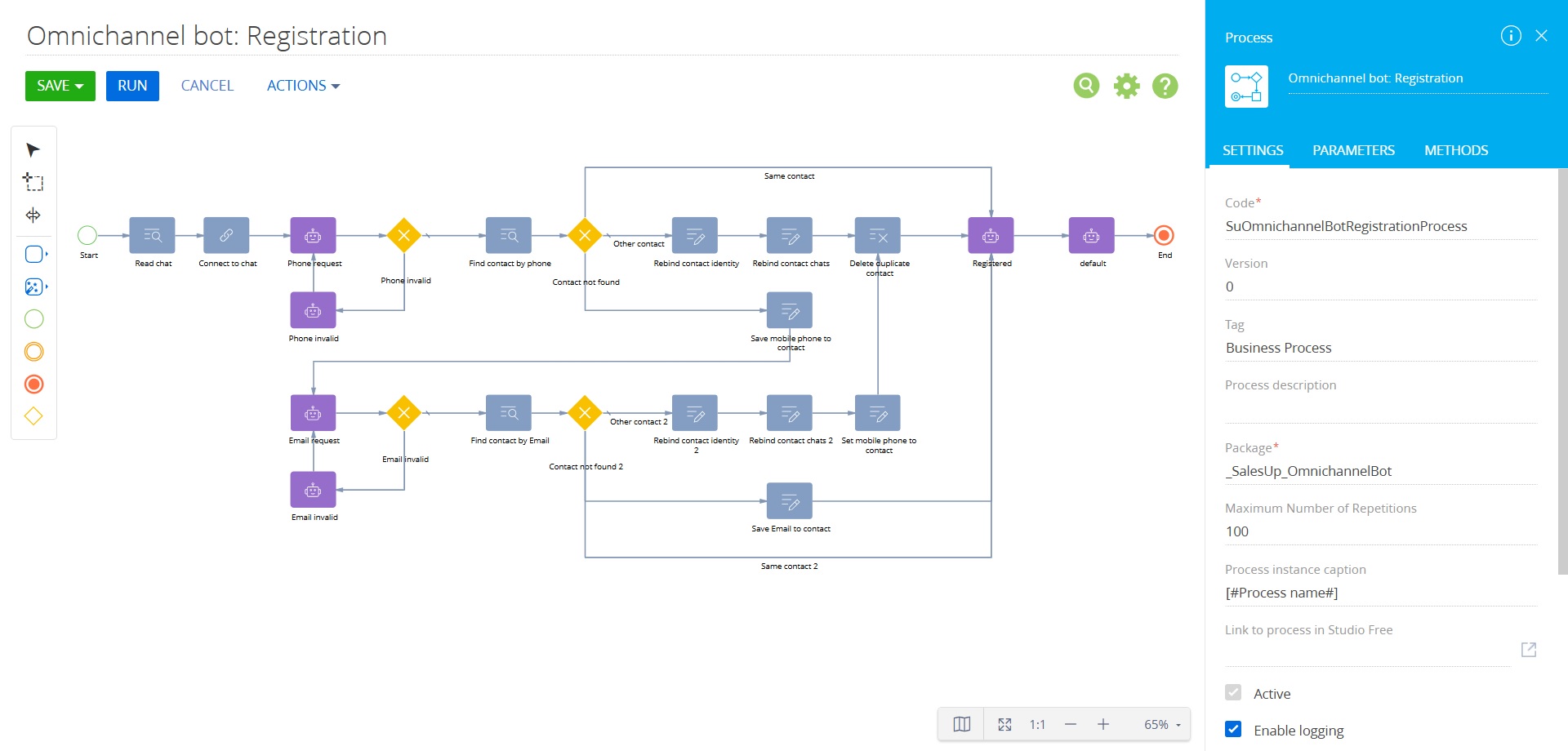Click the Contact not found gateway
1568x751 pixels.
click(585, 235)
